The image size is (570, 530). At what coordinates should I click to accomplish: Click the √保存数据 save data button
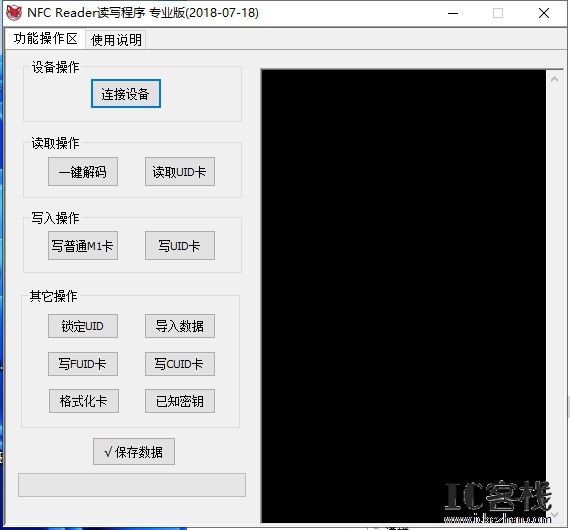pyautogui.click(x=134, y=452)
